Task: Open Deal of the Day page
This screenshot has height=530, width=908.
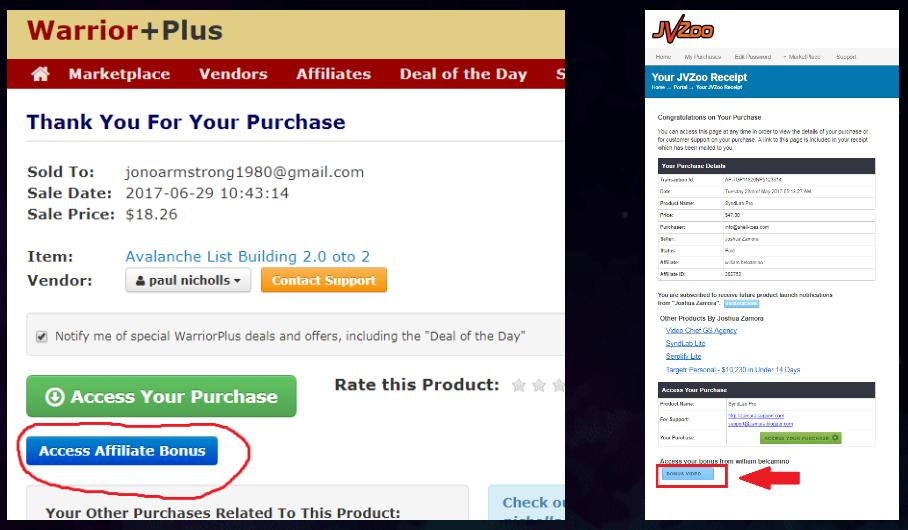Action: click(463, 74)
